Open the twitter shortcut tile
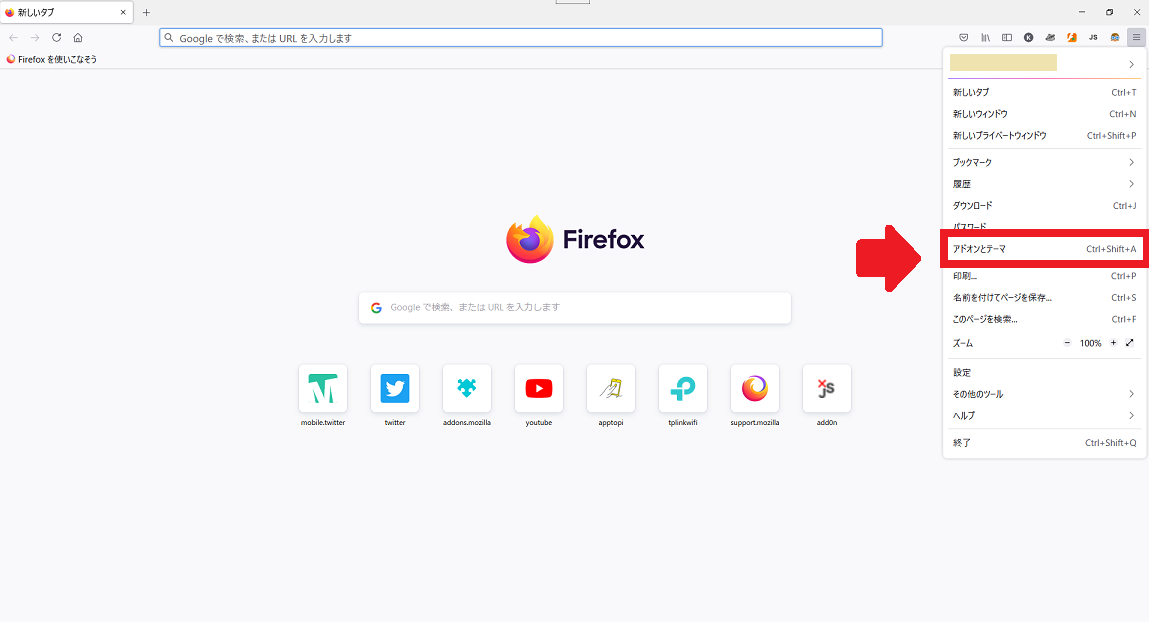 click(395, 388)
